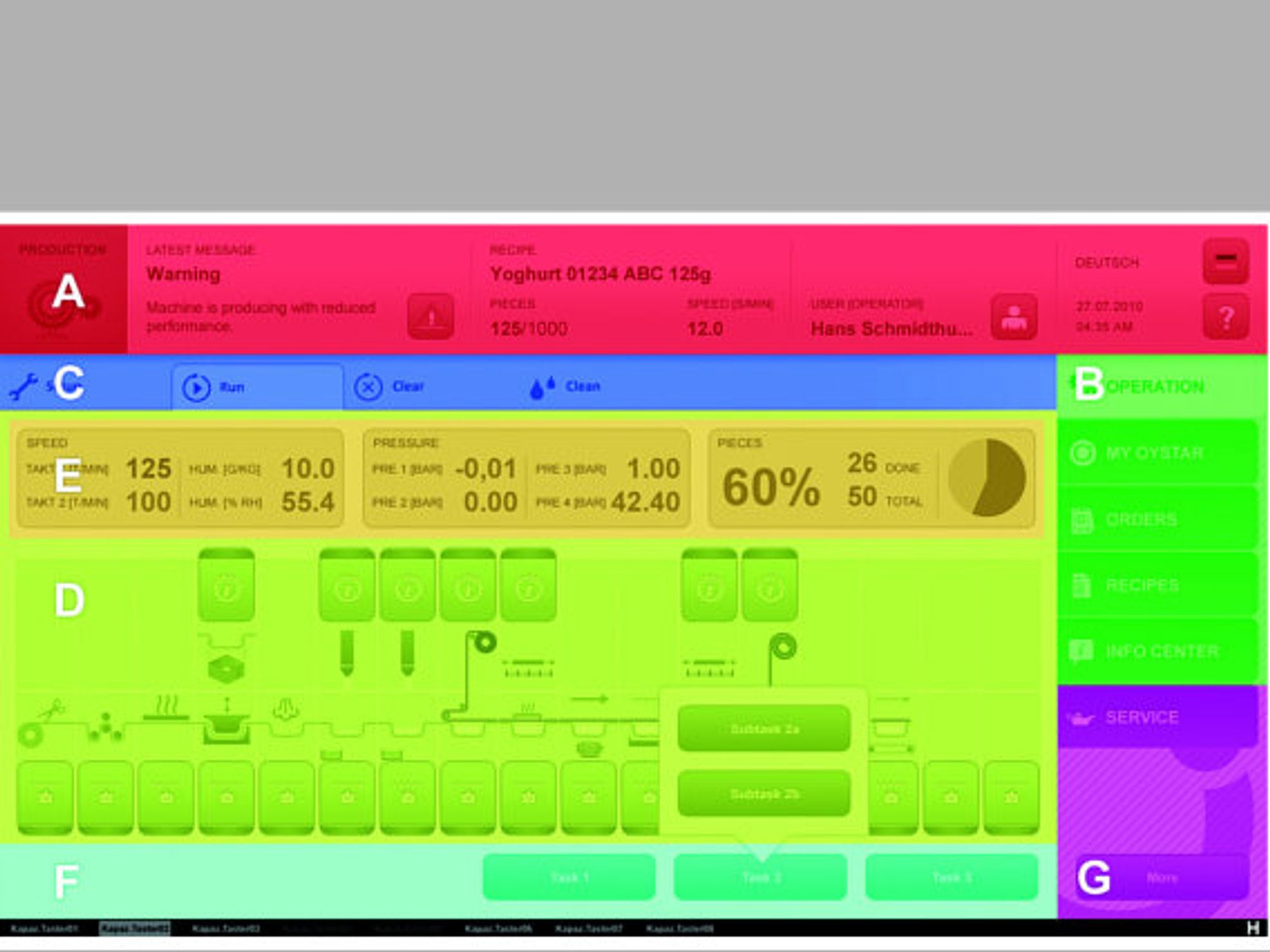Image resolution: width=1270 pixels, height=952 pixels.
Task: Open the PRESSURE values panel
Action: pyautogui.click(x=526, y=478)
